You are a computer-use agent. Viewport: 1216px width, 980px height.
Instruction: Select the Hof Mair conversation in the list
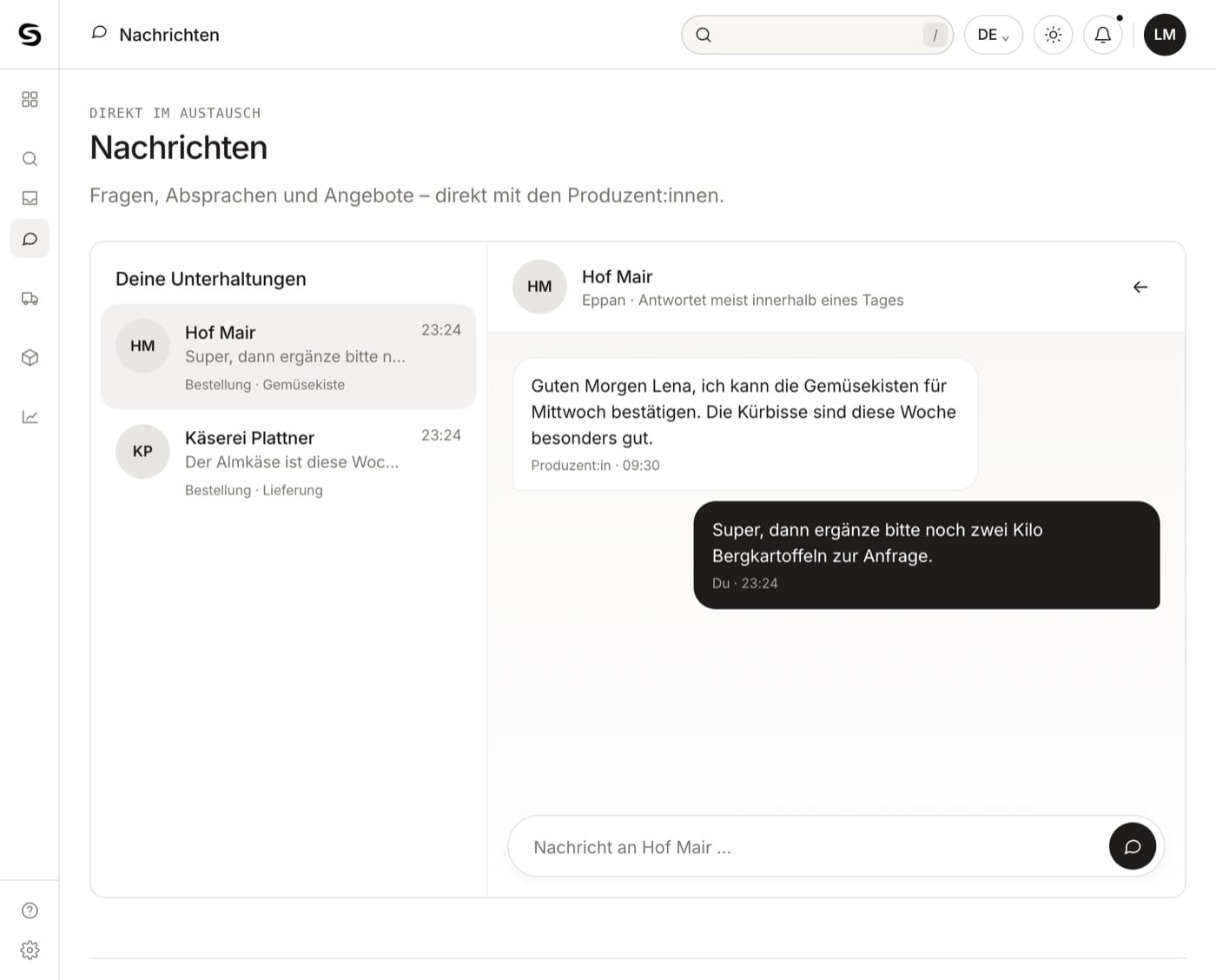coord(288,356)
